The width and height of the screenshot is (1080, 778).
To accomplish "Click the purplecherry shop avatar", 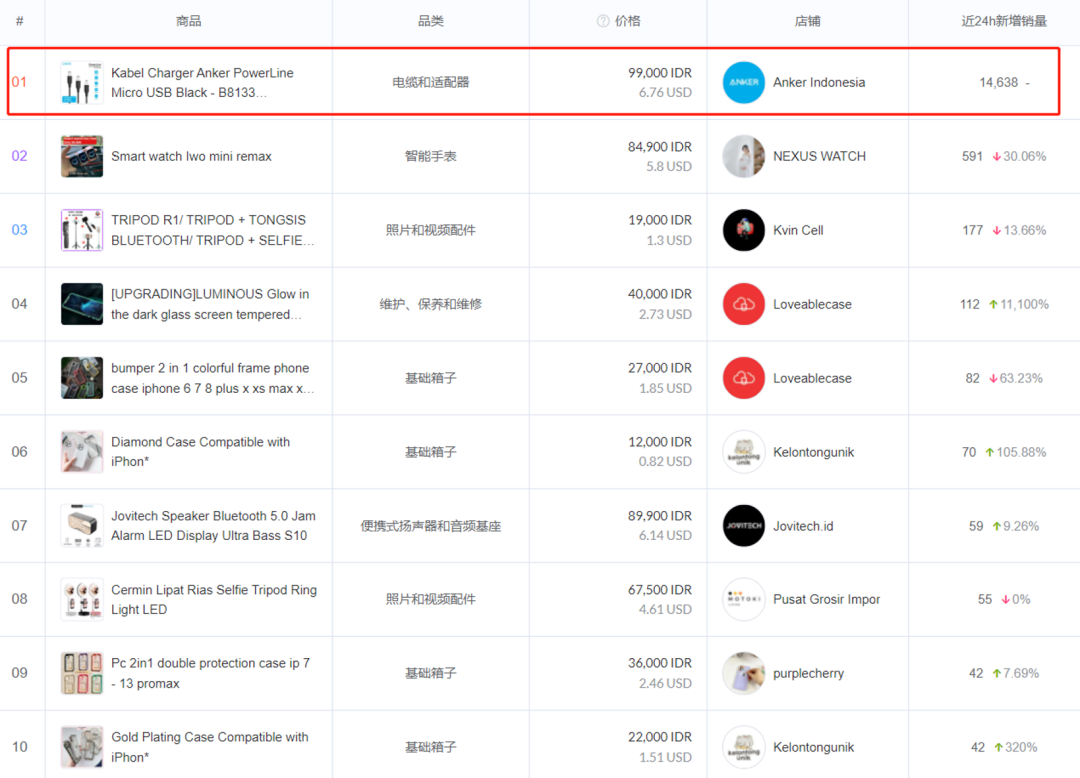I will coord(744,673).
